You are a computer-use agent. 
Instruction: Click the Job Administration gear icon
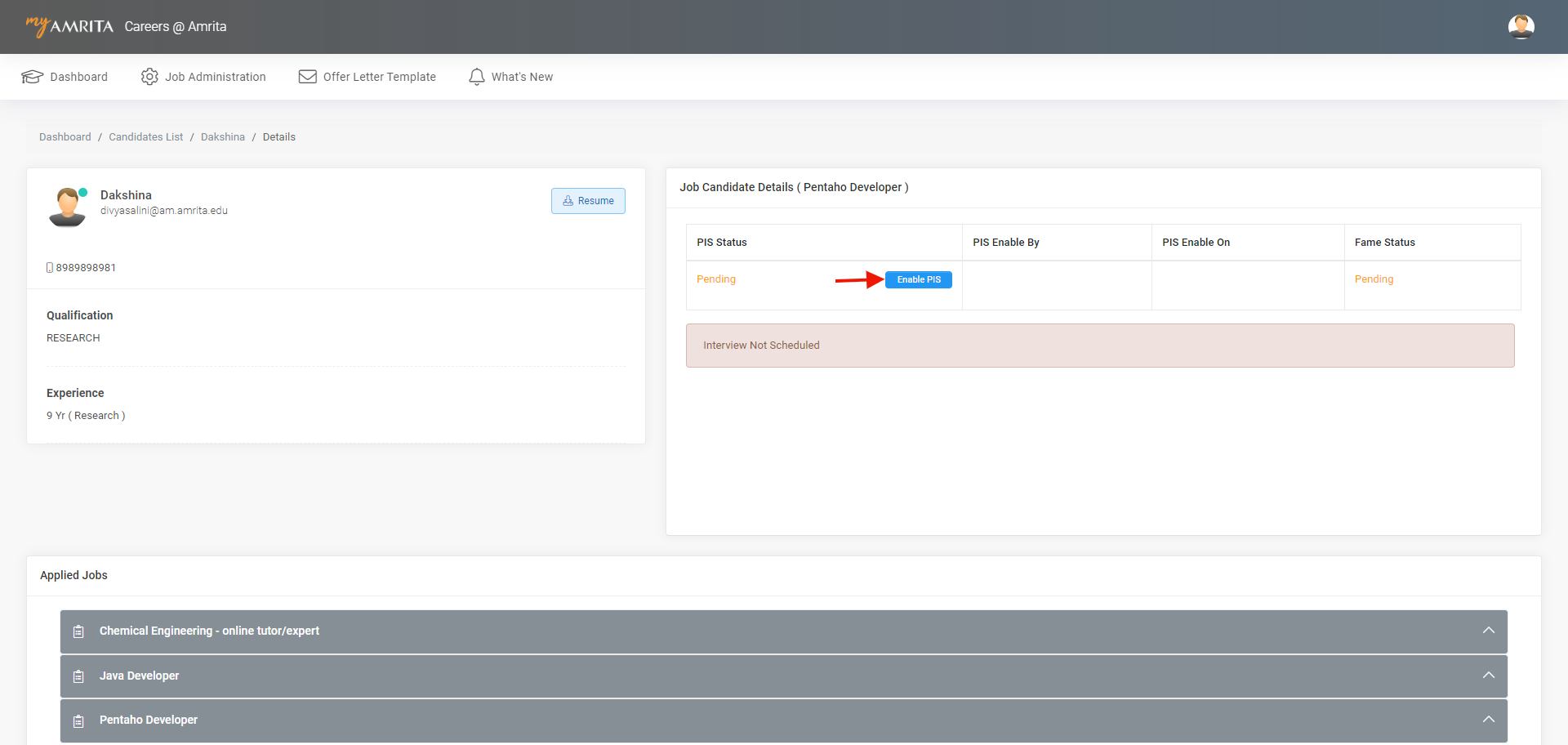coord(149,77)
